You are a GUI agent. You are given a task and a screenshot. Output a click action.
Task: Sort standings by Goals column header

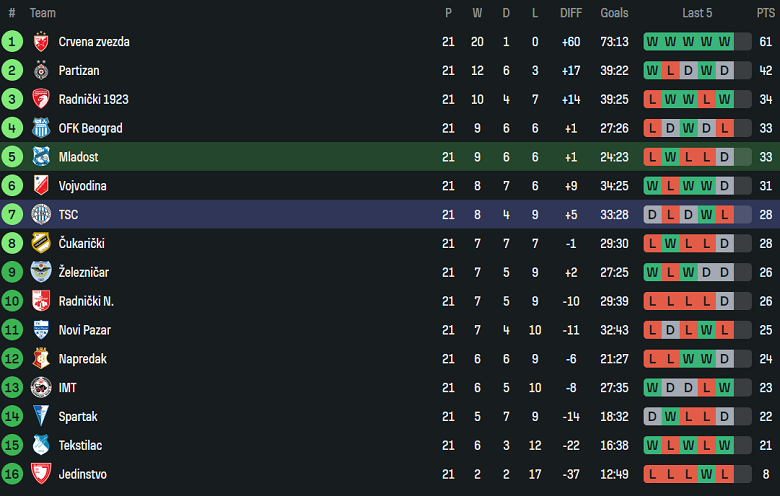click(614, 13)
